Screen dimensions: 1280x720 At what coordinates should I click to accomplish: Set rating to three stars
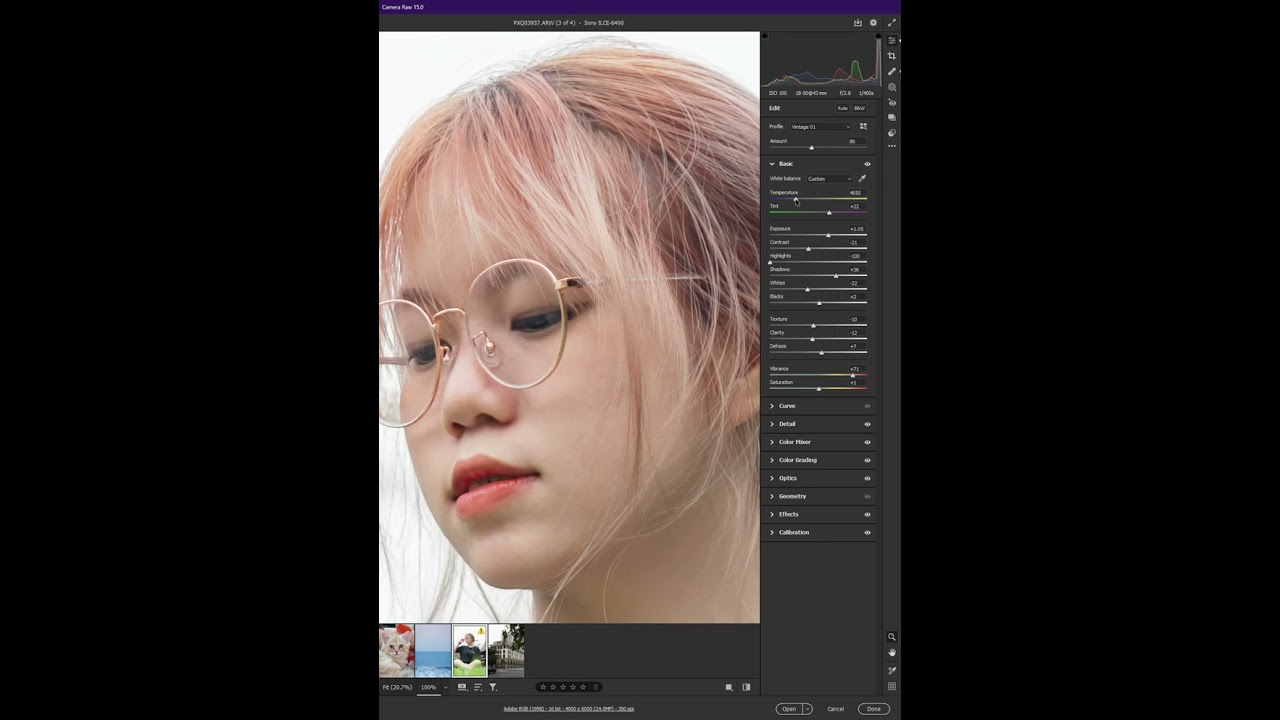click(x=562, y=687)
